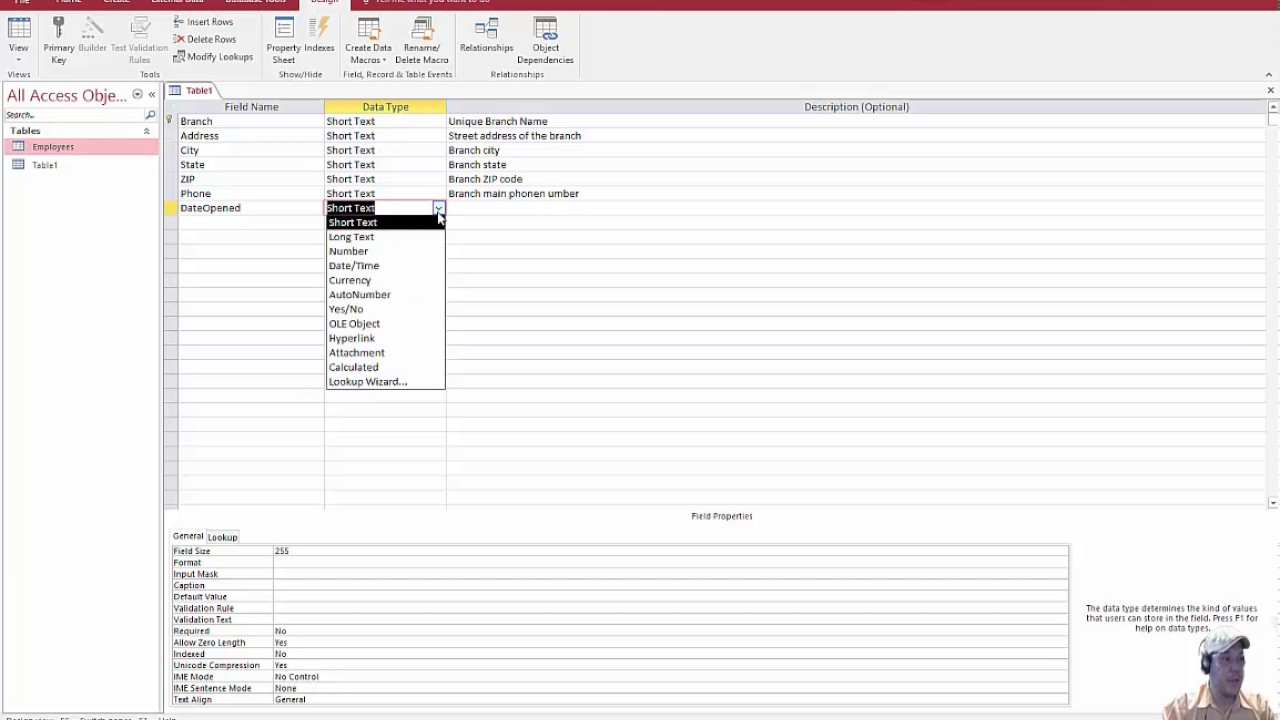Choose Calculated from the data type list

[x=385, y=367]
